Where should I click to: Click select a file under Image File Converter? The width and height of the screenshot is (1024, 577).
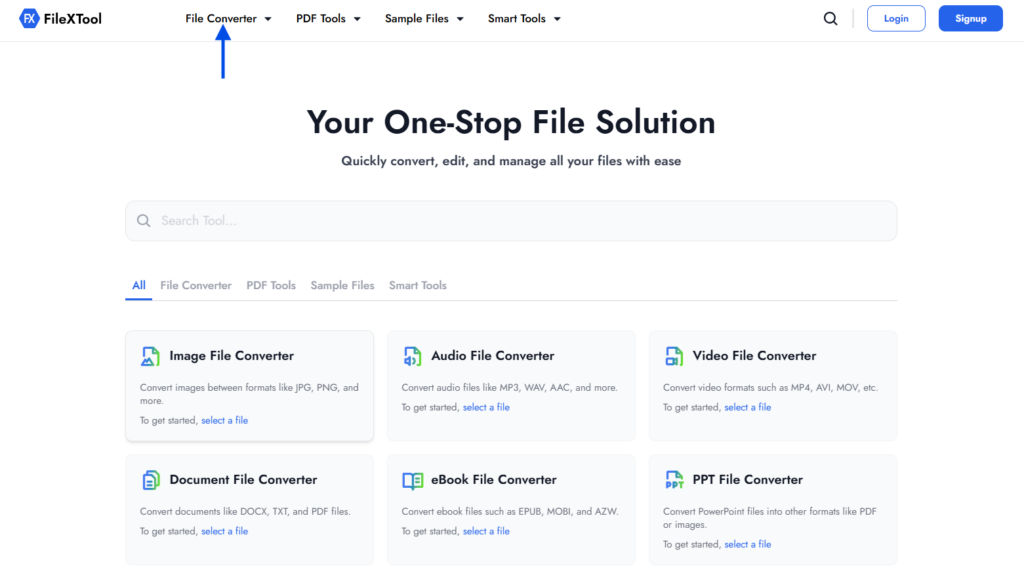tap(224, 420)
